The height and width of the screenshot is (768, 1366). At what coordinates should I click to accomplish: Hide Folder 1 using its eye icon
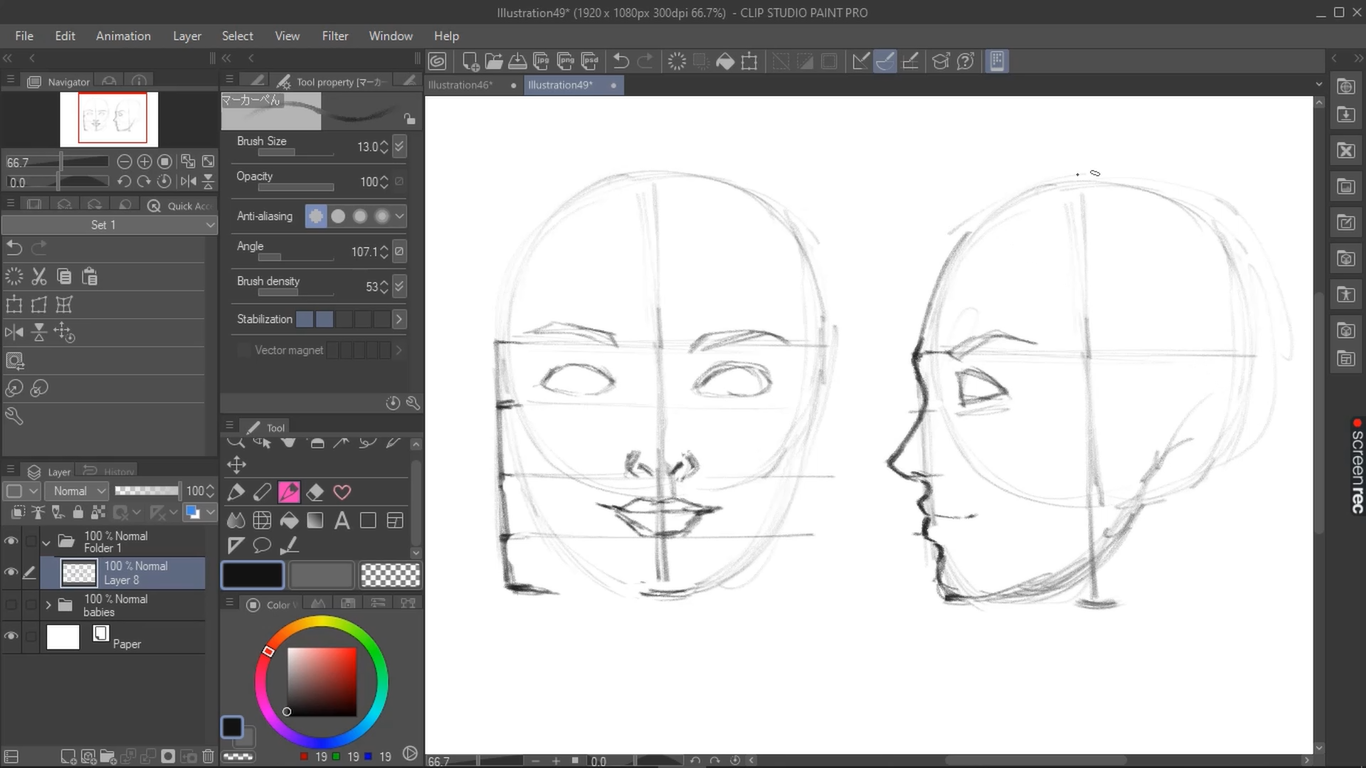[x=11, y=542]
